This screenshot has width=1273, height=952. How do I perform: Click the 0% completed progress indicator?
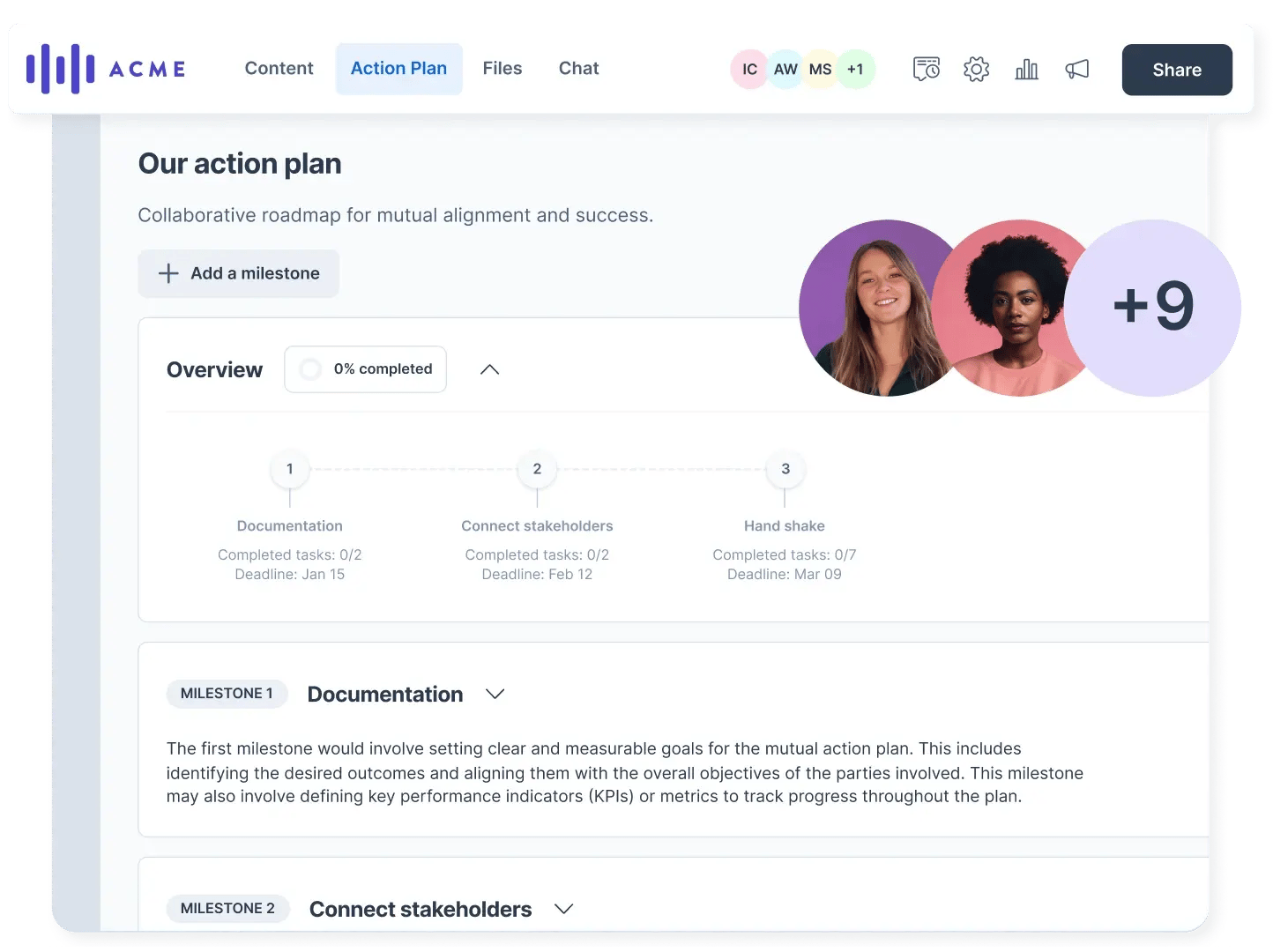[x=365, y=369]
